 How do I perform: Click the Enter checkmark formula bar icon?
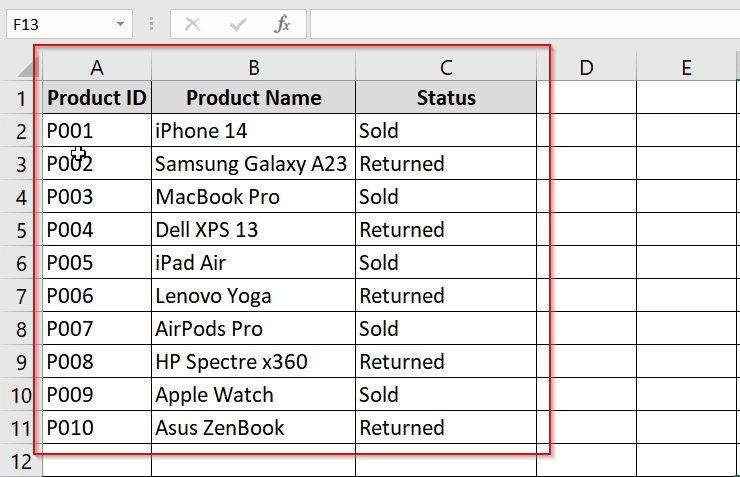[238, 24]
